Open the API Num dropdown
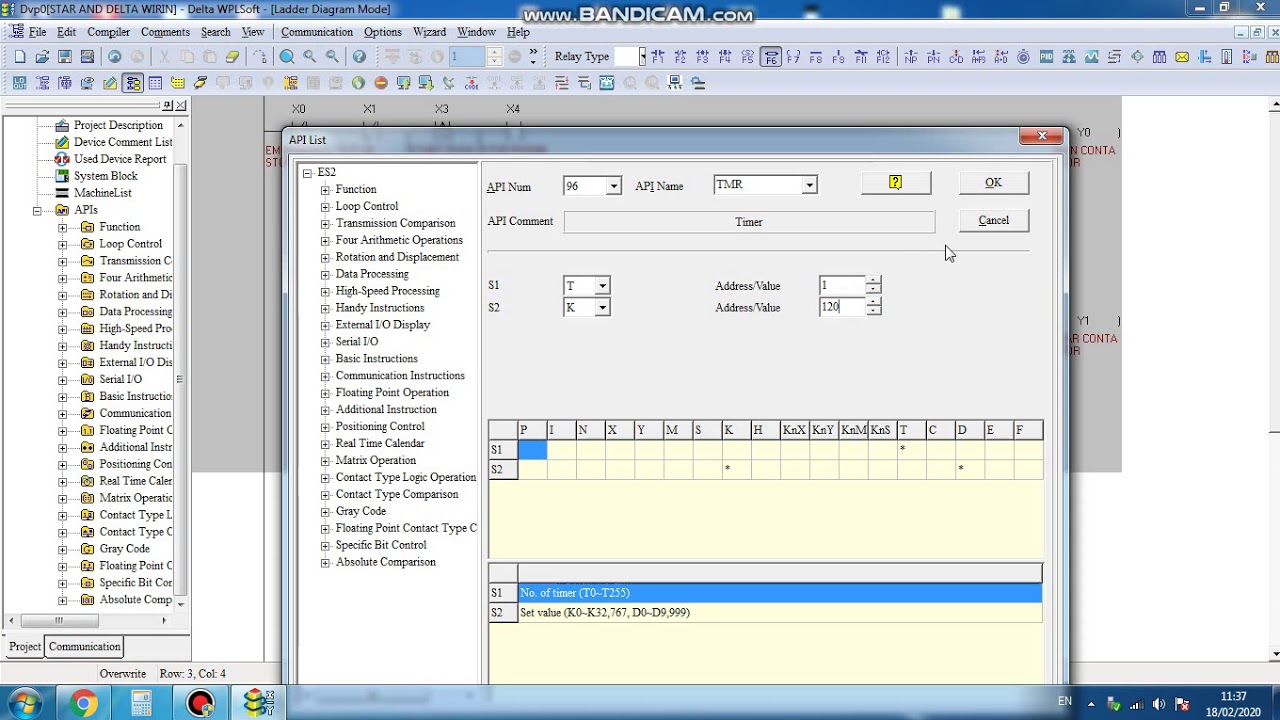 (613, 186)
